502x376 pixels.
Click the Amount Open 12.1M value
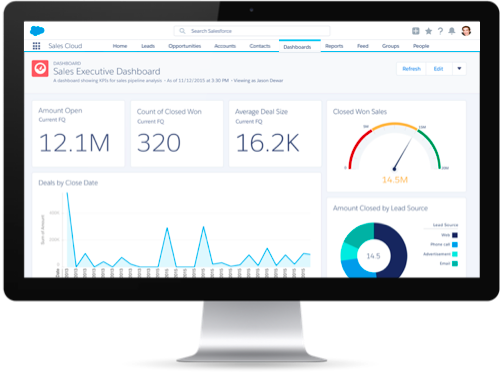pyautogui.click(x=74, y=143)
